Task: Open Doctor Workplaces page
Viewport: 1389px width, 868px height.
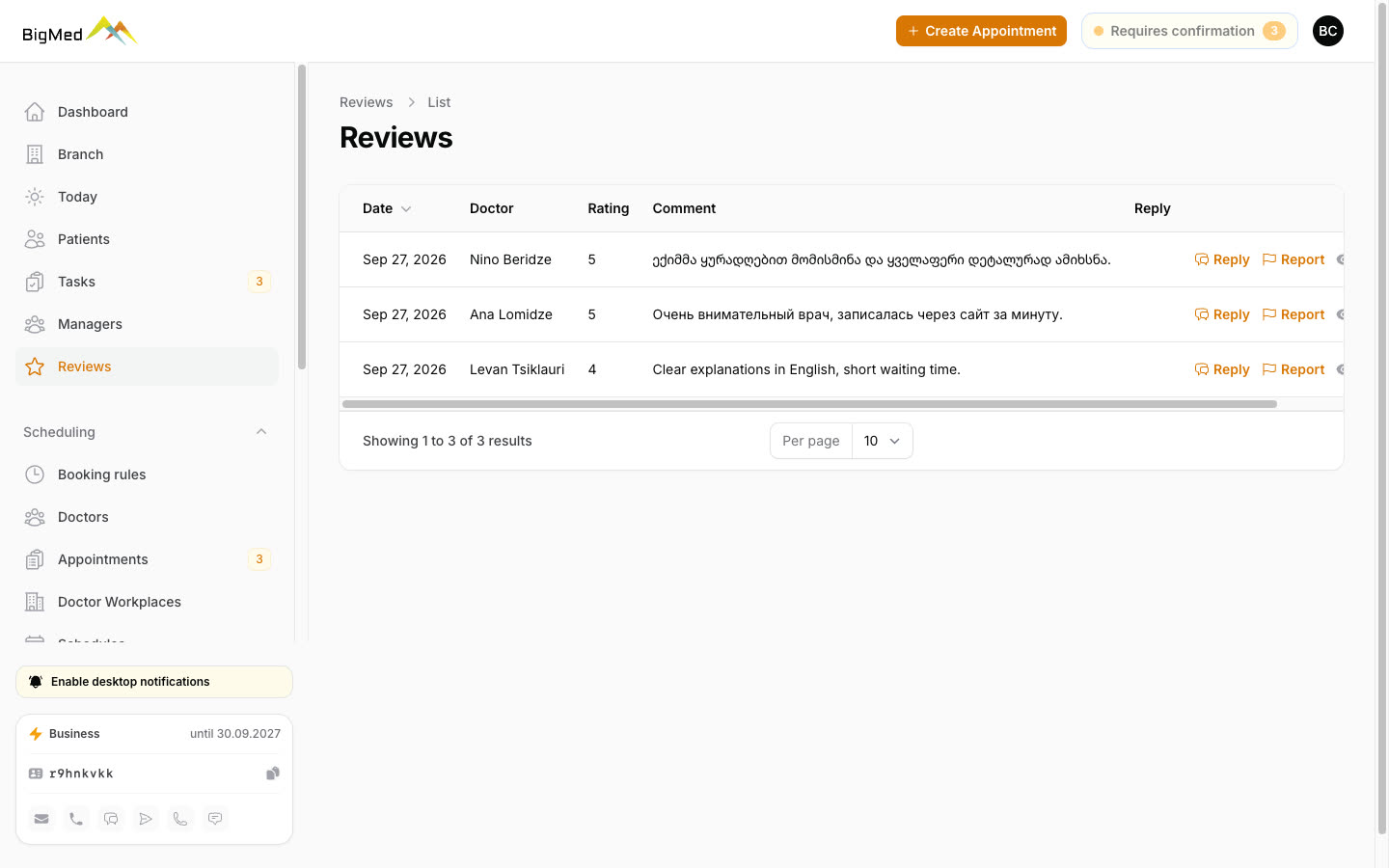Action: click(147, 602)
